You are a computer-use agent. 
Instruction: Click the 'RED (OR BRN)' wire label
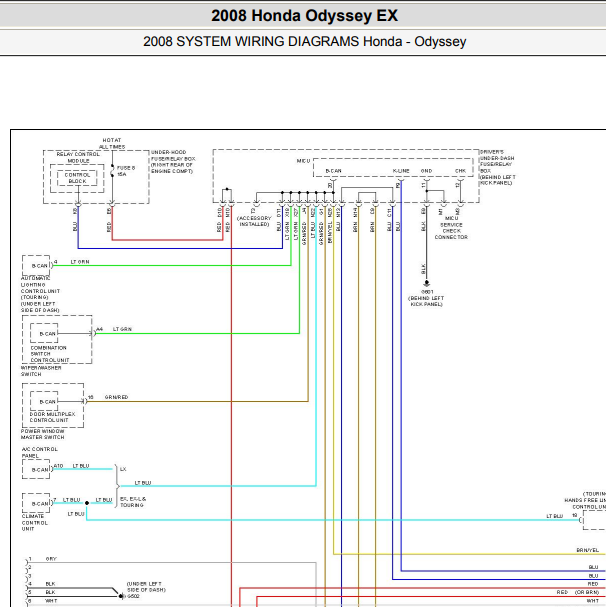click(578, 592)
